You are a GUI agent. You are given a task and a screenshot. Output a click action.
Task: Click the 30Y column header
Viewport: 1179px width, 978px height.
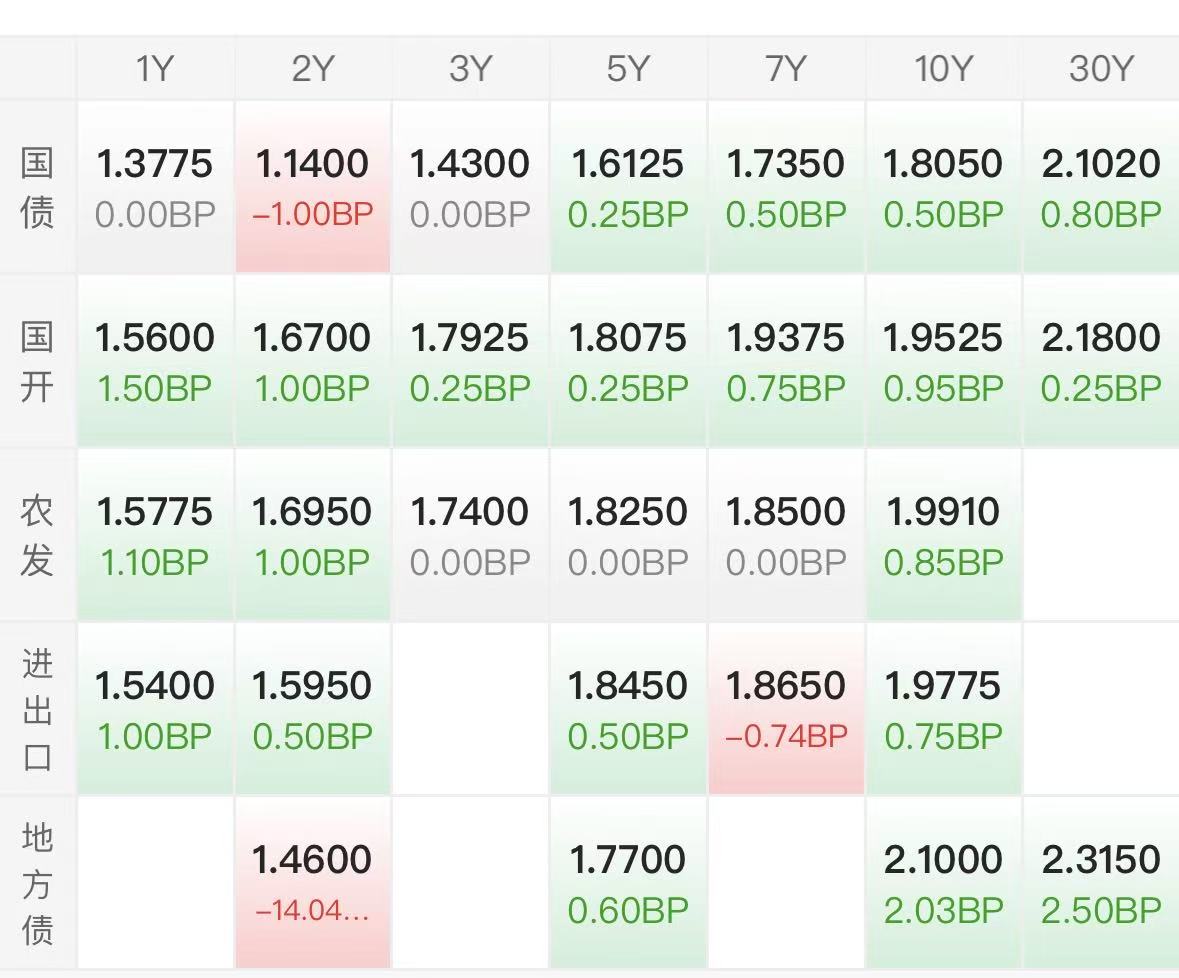tap(1101, 68)
